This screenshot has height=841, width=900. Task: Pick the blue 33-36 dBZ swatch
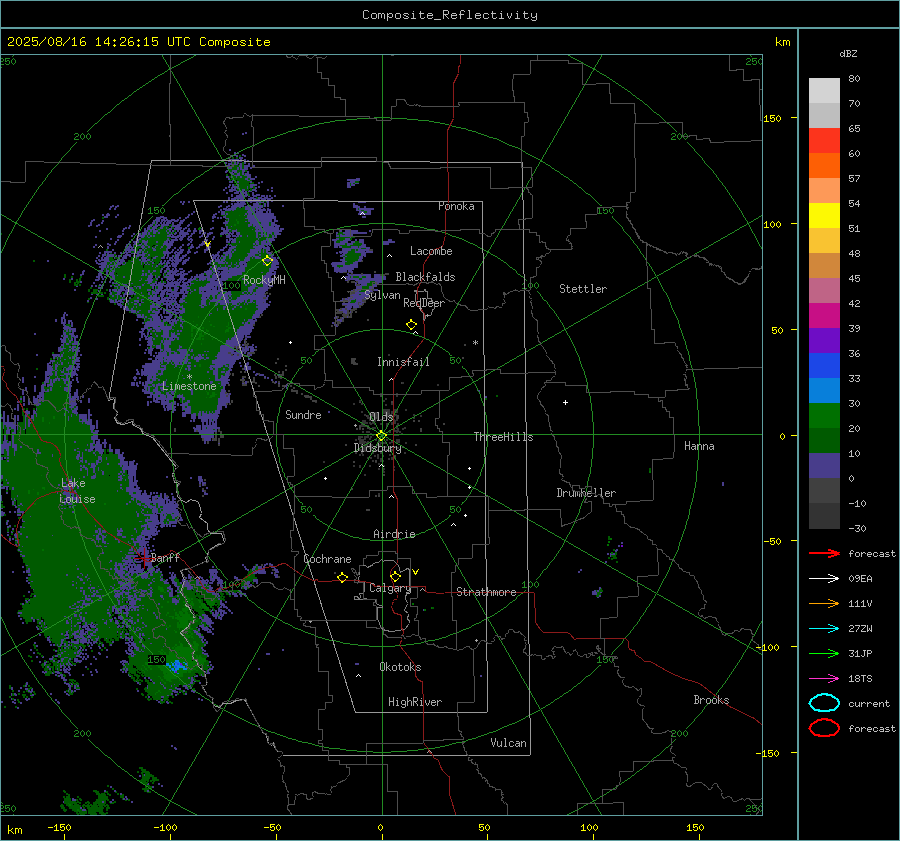click(x=824, y=366)
